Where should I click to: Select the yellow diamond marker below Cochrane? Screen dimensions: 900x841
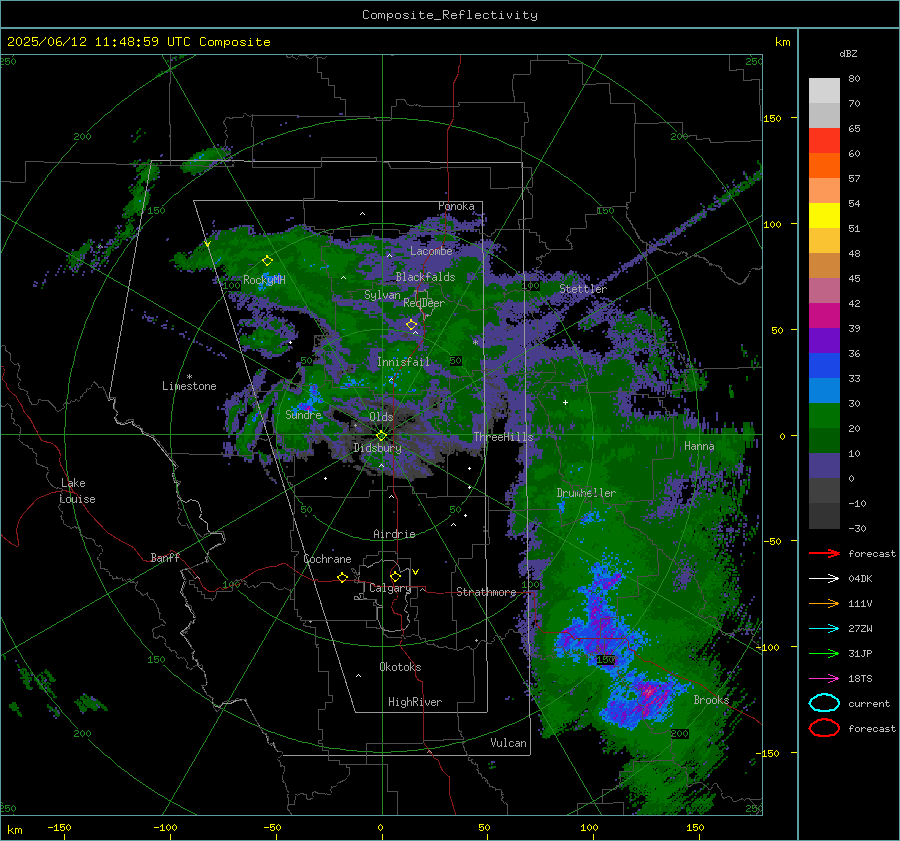tap(343, 577)
